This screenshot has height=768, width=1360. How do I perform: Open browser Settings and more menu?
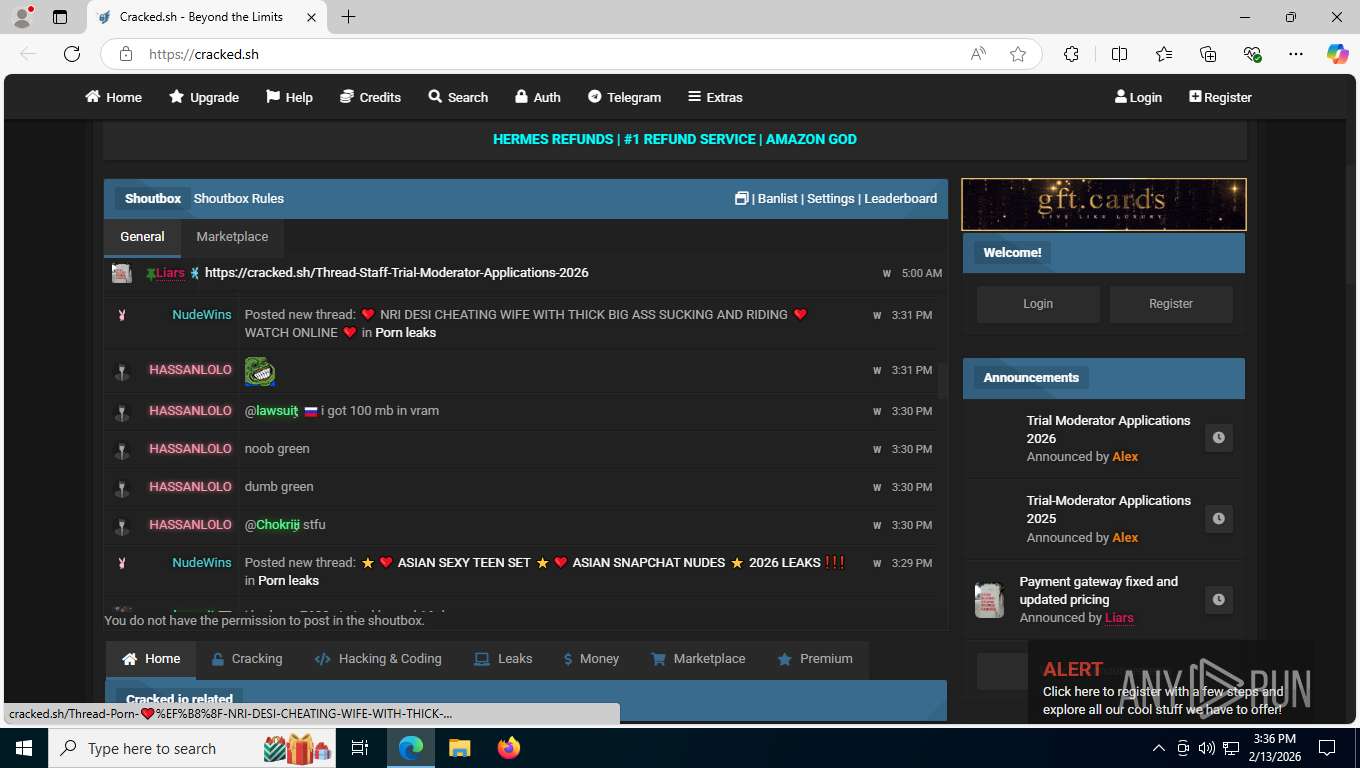pyautogui.click(x=1296, y=54)
